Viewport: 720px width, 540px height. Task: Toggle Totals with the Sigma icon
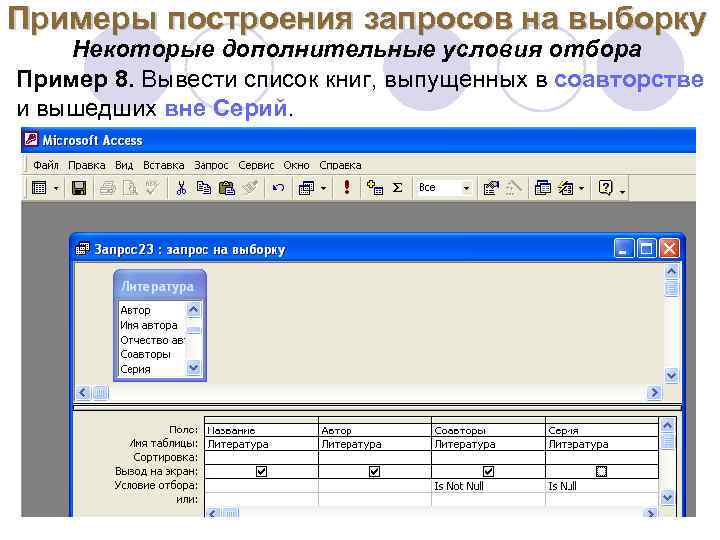click(398, 188)
